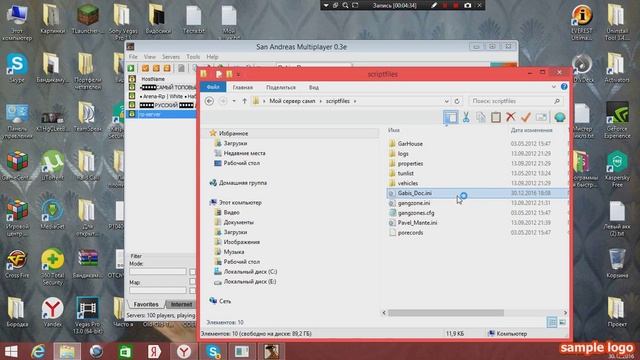
Task: Click the first orange icon in SA-MP toolbar
Action: pos(145,68)
